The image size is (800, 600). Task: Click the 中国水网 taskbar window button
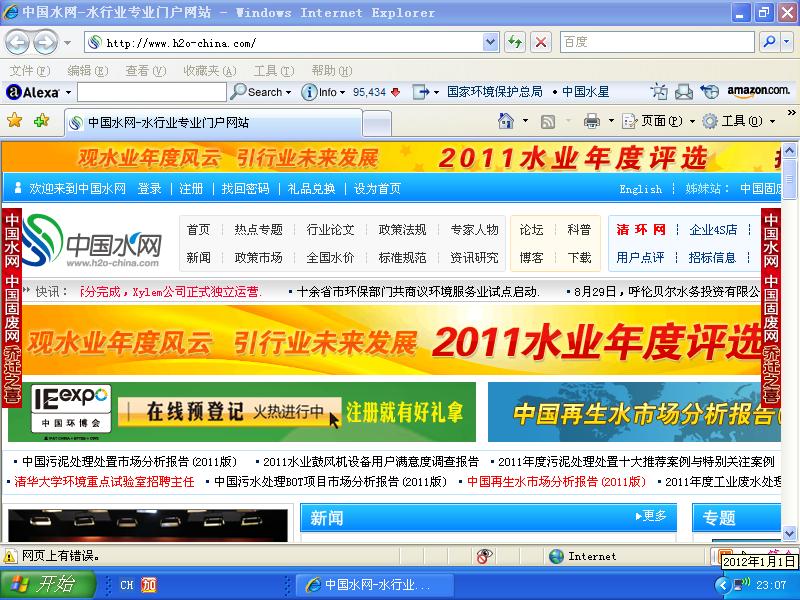(374, 585)
